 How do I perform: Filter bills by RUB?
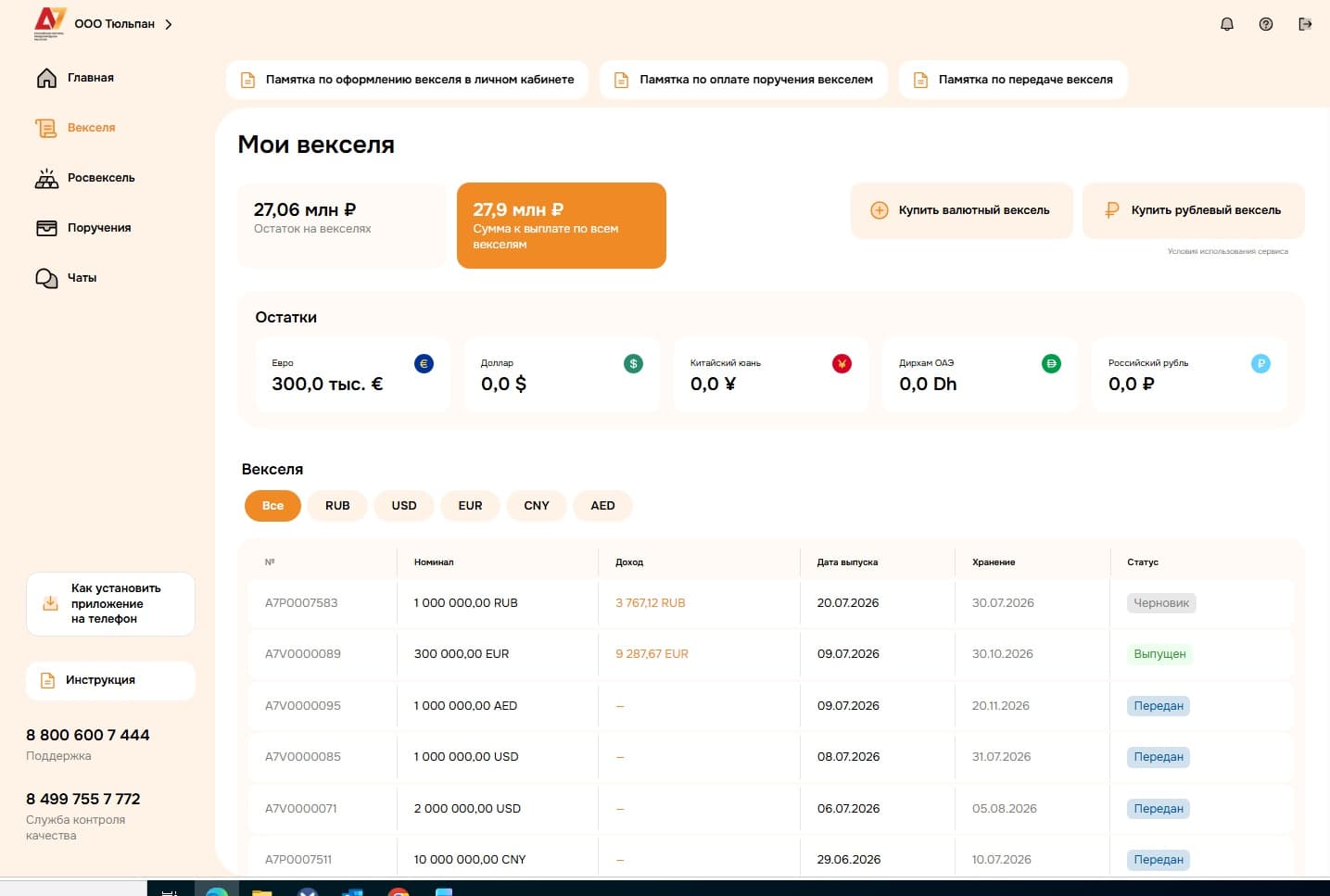[x=337, y=506]
